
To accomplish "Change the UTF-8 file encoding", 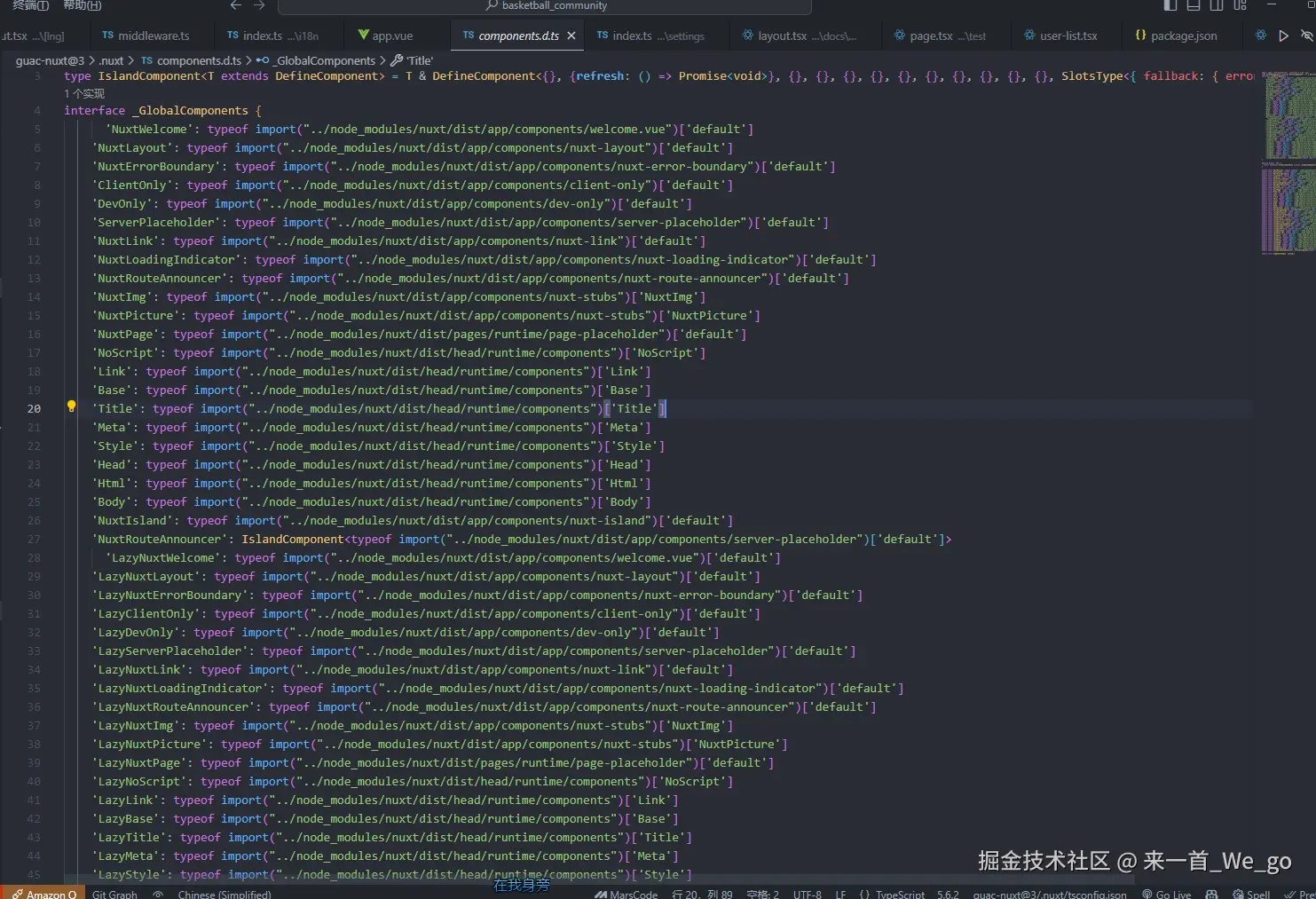I will [x=807, y=894].
